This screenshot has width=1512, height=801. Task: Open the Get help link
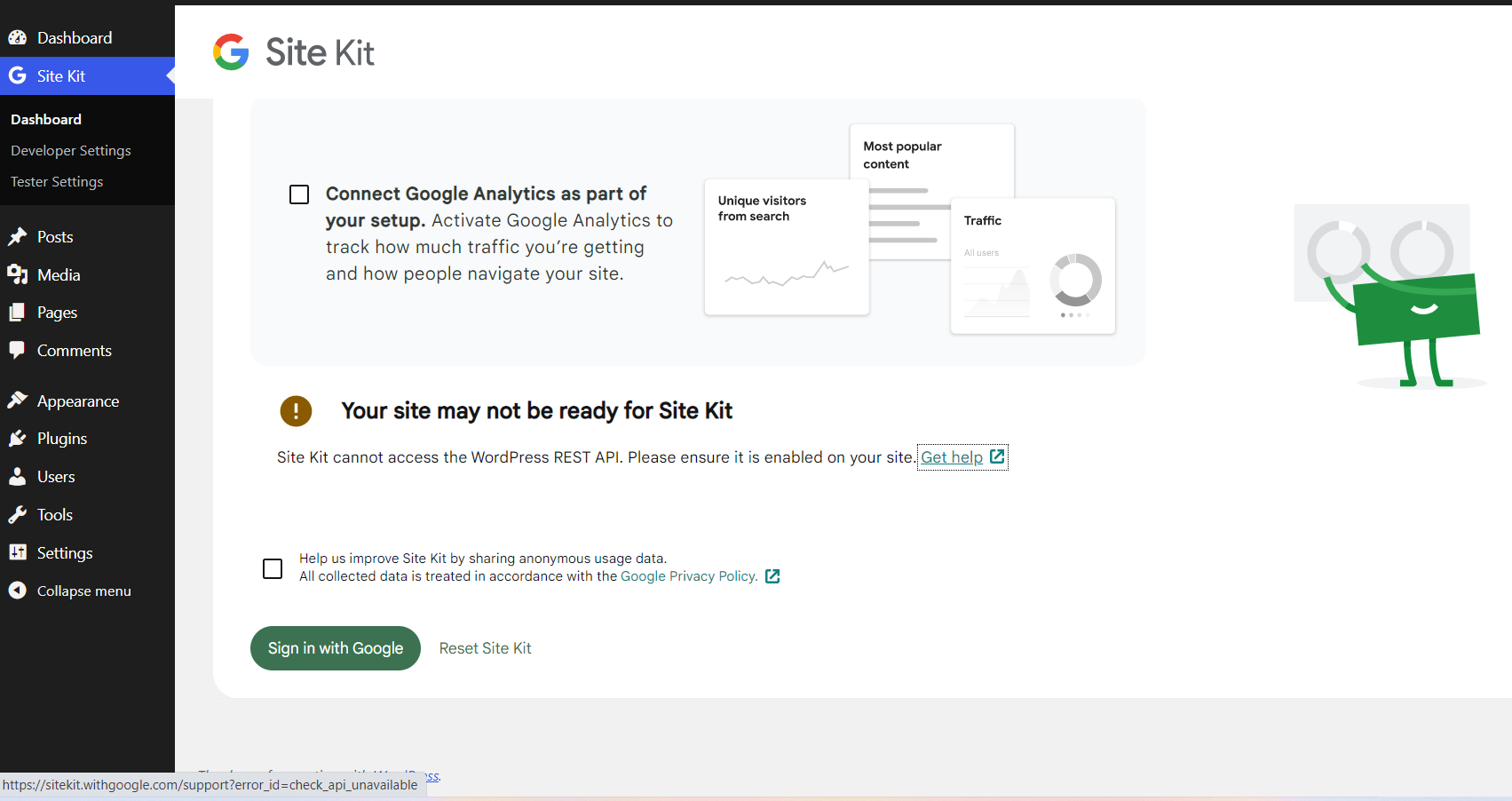952,457
